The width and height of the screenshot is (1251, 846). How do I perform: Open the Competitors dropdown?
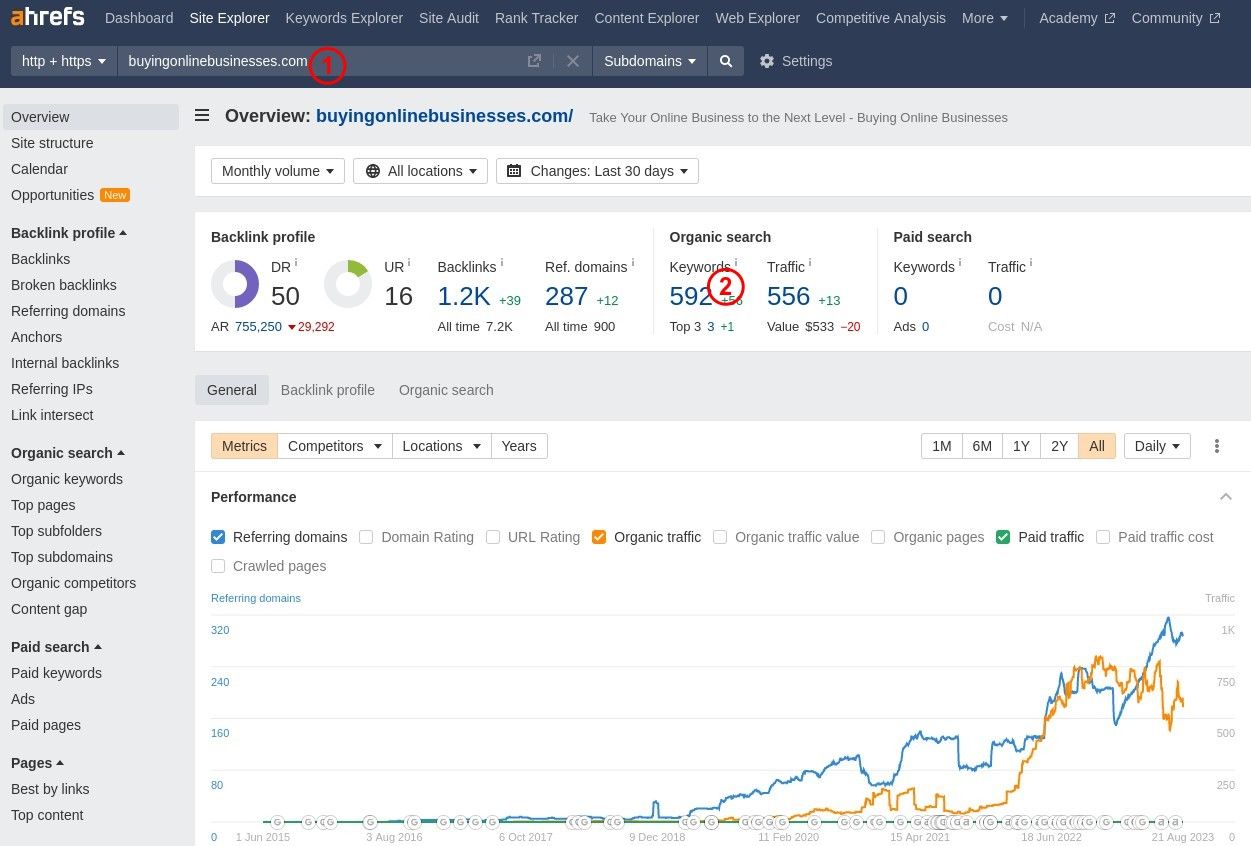[335, 446]
